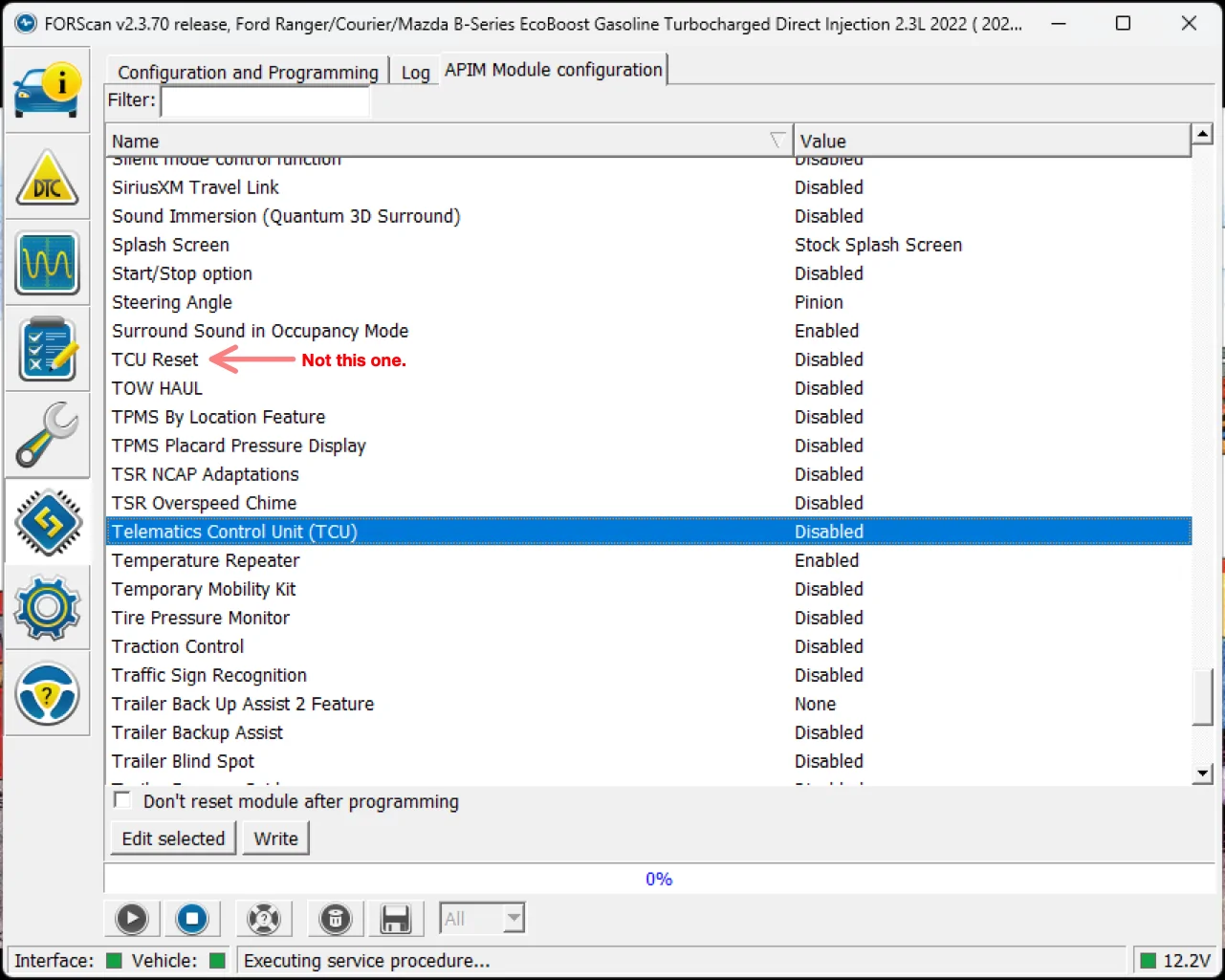Click the Name column header

point(449,141)
